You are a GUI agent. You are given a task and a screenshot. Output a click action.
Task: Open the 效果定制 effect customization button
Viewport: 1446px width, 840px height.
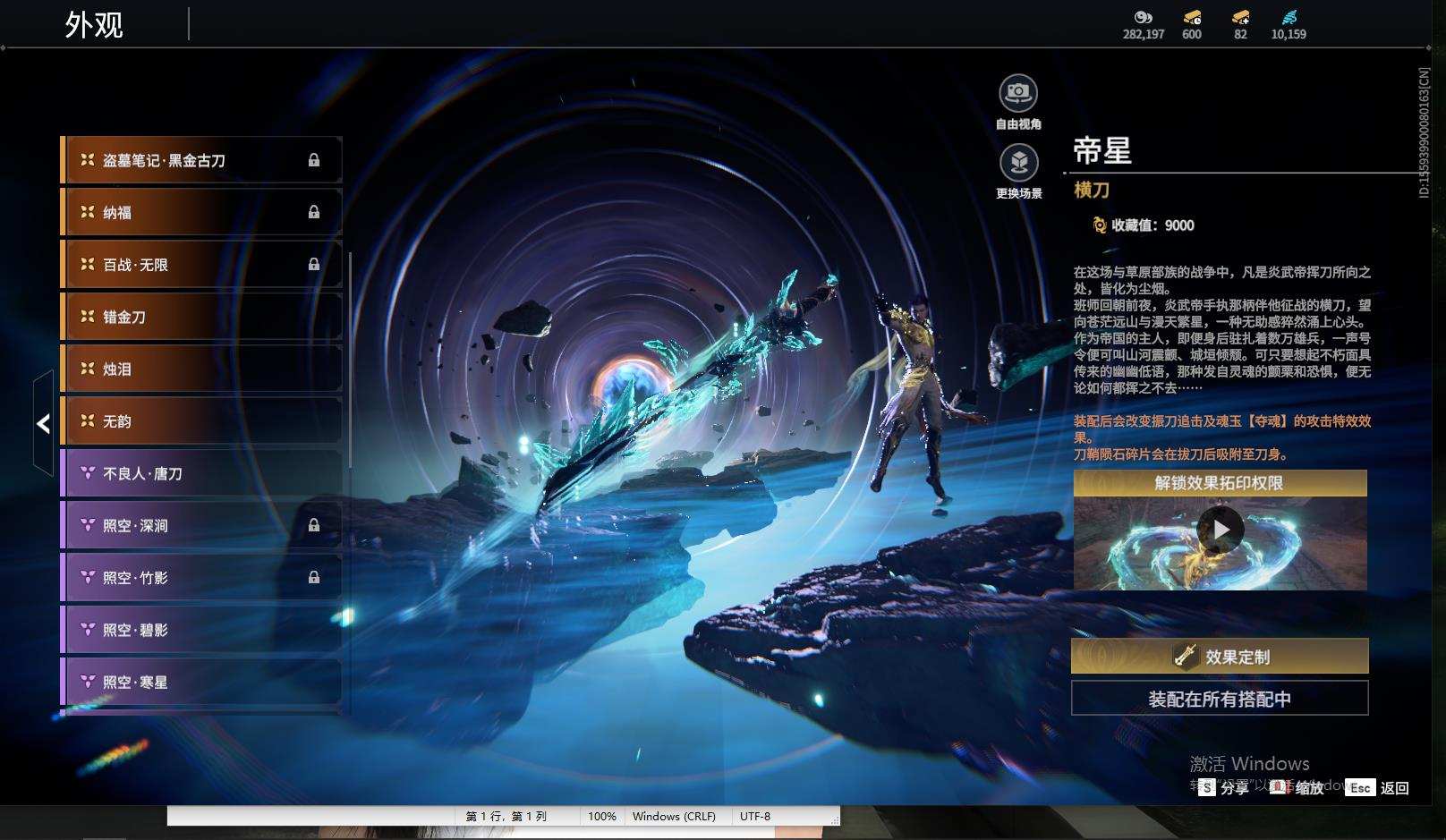click(1220, 657)
